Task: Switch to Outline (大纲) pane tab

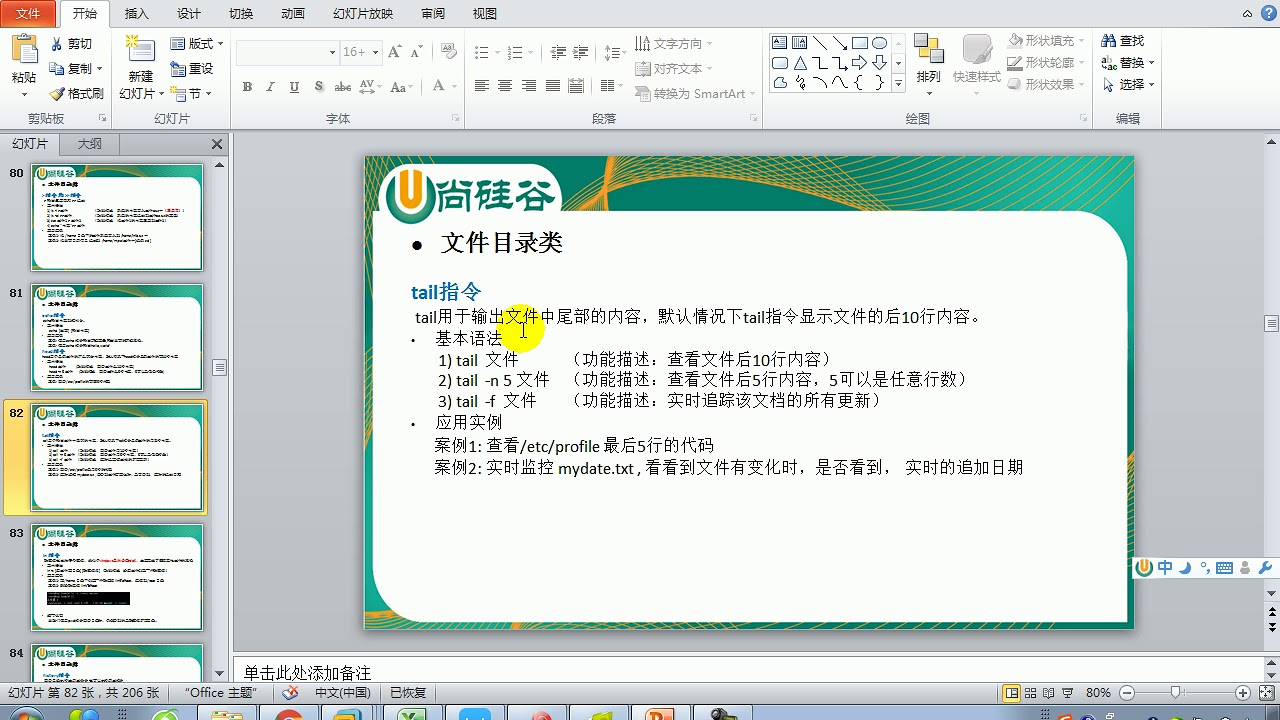Action: tap(90, 144)
